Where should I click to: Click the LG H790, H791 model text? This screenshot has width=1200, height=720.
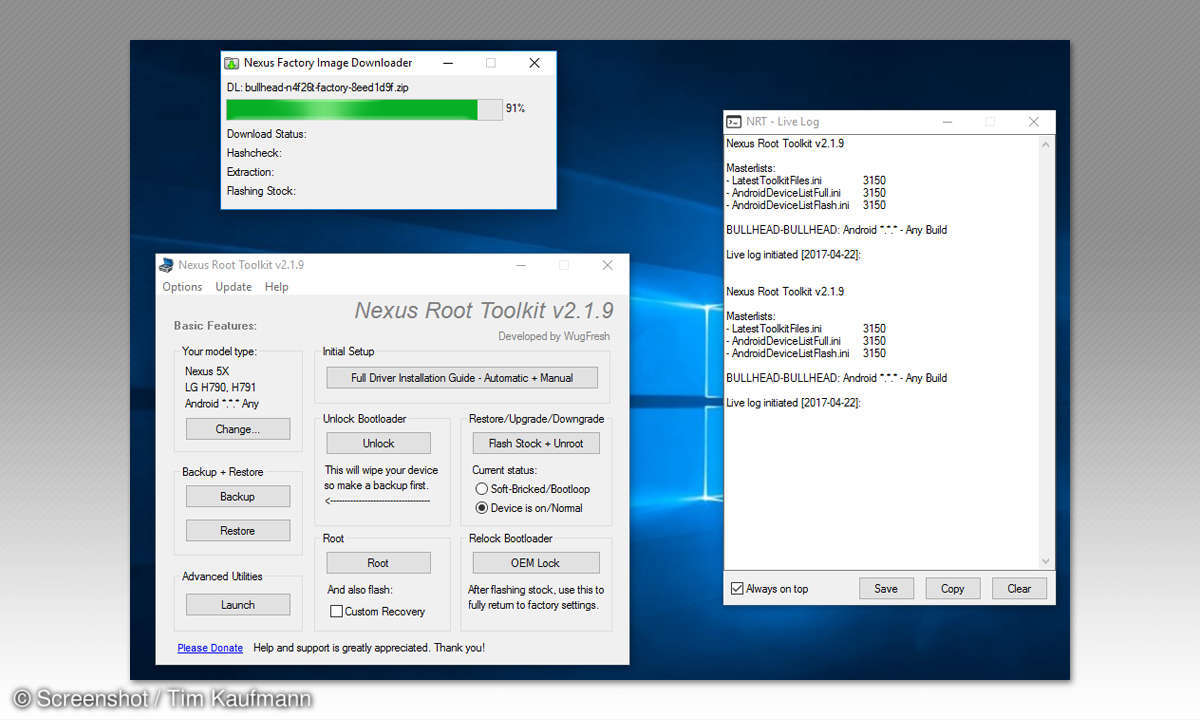tap(222, 387)
